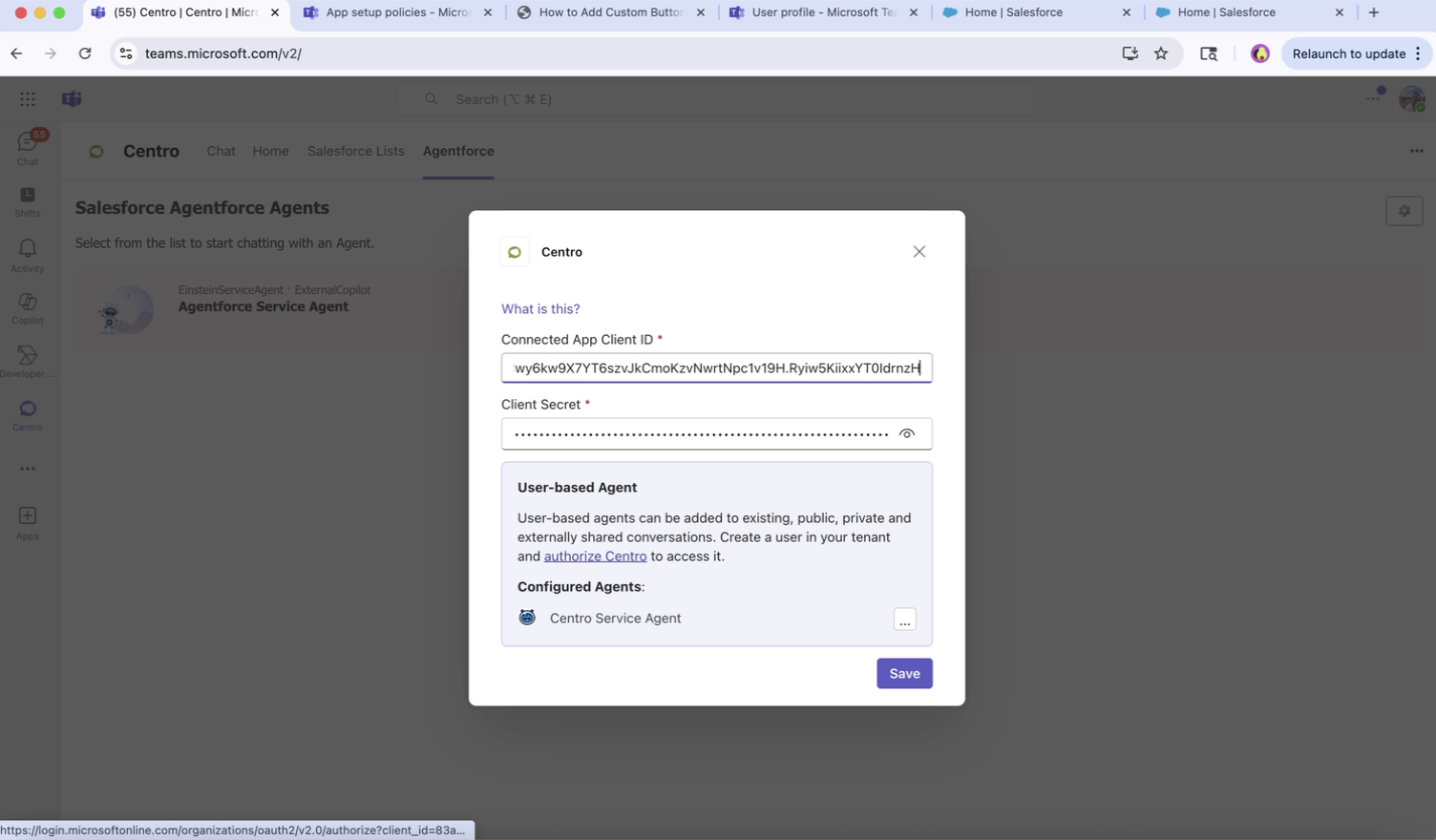Click the Centro Service Agent avatar icon
This screenshot has width=1436, height=840.
[527, 618]
